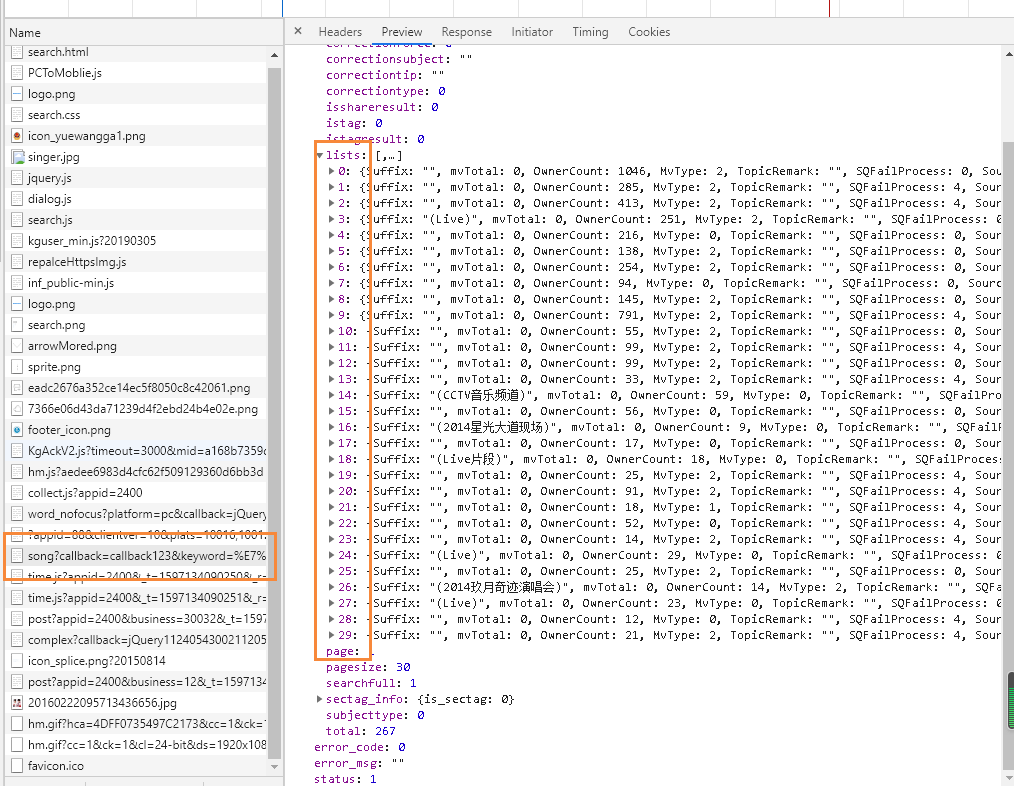Select 7366e06d43da71239d4f2ebd24b4e02e.png request
This screenshot has height=786, width=1014.
[136, 409]
